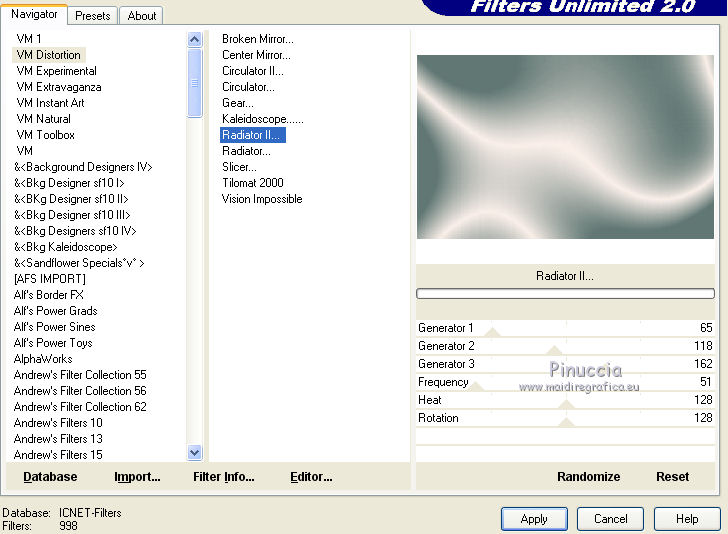
Task: Select the VM Distortion category
Action: [x=49, y=55]
